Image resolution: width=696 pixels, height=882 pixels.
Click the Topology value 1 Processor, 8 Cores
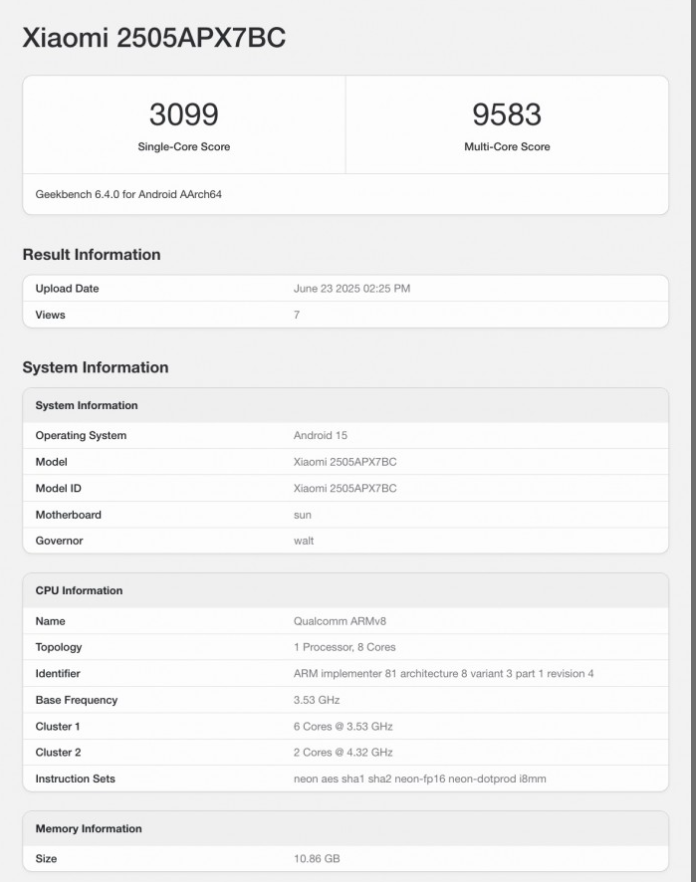click(x=344, y=647)
